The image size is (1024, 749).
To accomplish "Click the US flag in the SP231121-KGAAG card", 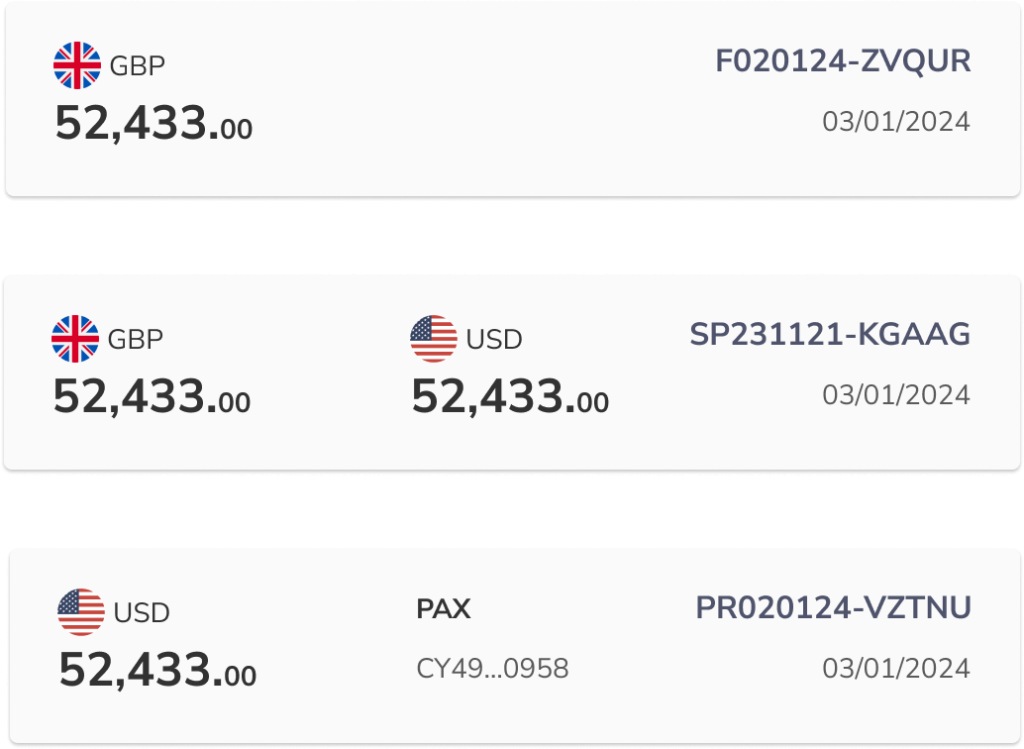I will click(434, 339).
